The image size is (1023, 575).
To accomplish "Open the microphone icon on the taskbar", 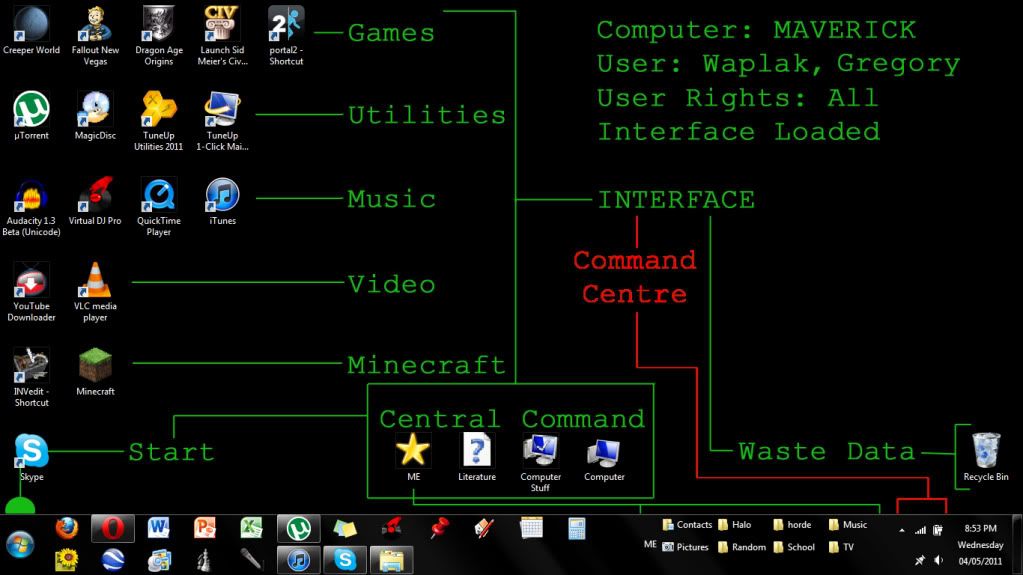I will 251,560.
